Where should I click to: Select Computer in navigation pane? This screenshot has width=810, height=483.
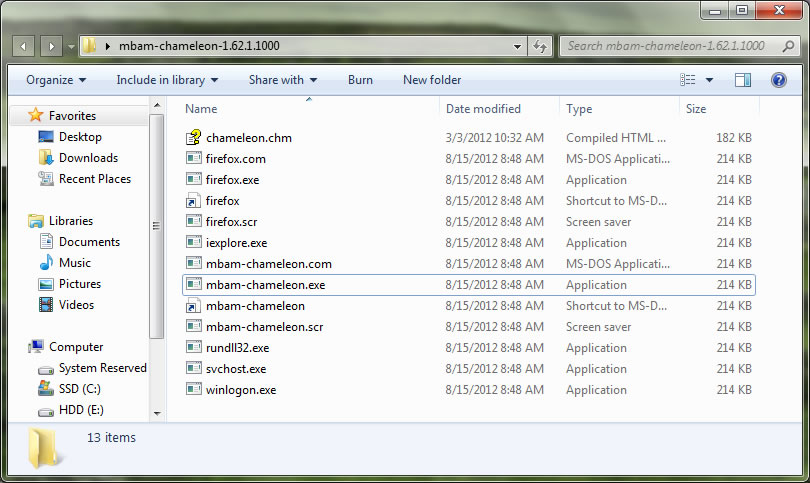[x=76, y=347]
